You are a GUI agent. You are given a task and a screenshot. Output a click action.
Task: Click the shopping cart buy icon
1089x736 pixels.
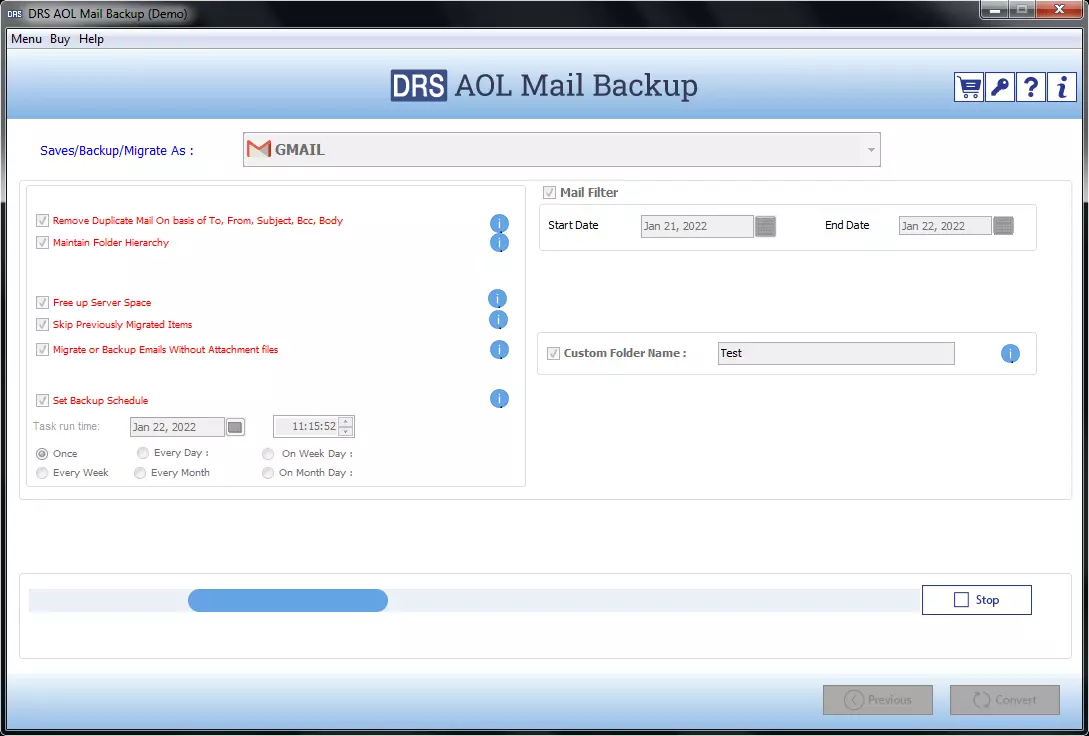click(968, 87)
